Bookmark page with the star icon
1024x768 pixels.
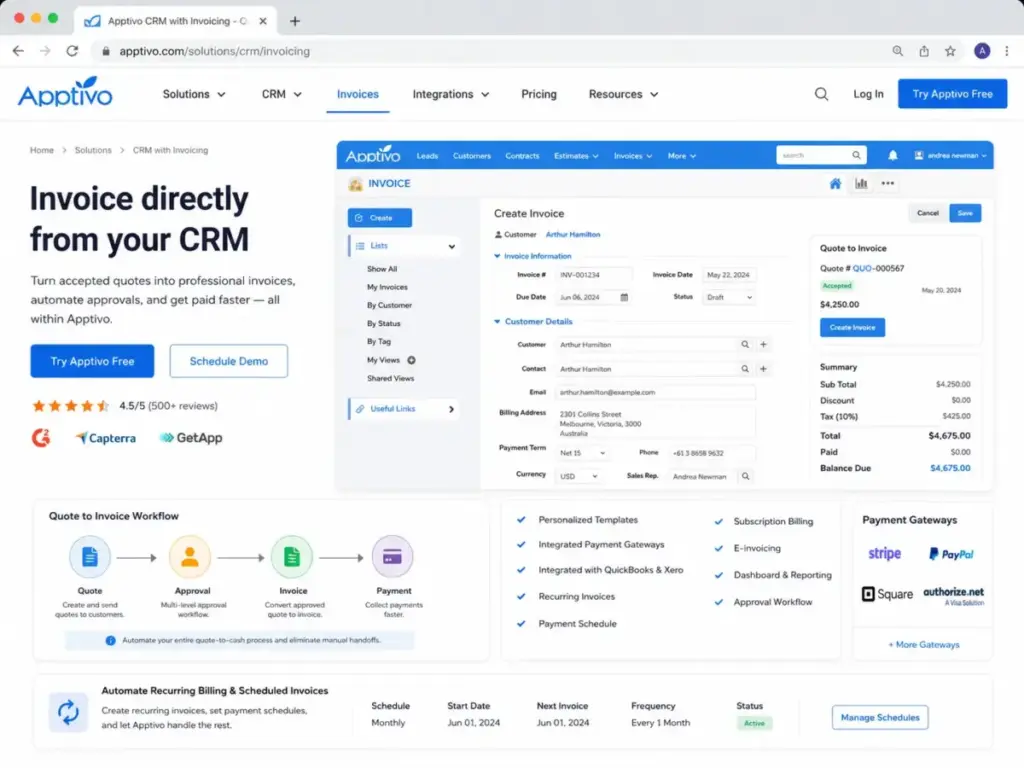tap(950, 51)
